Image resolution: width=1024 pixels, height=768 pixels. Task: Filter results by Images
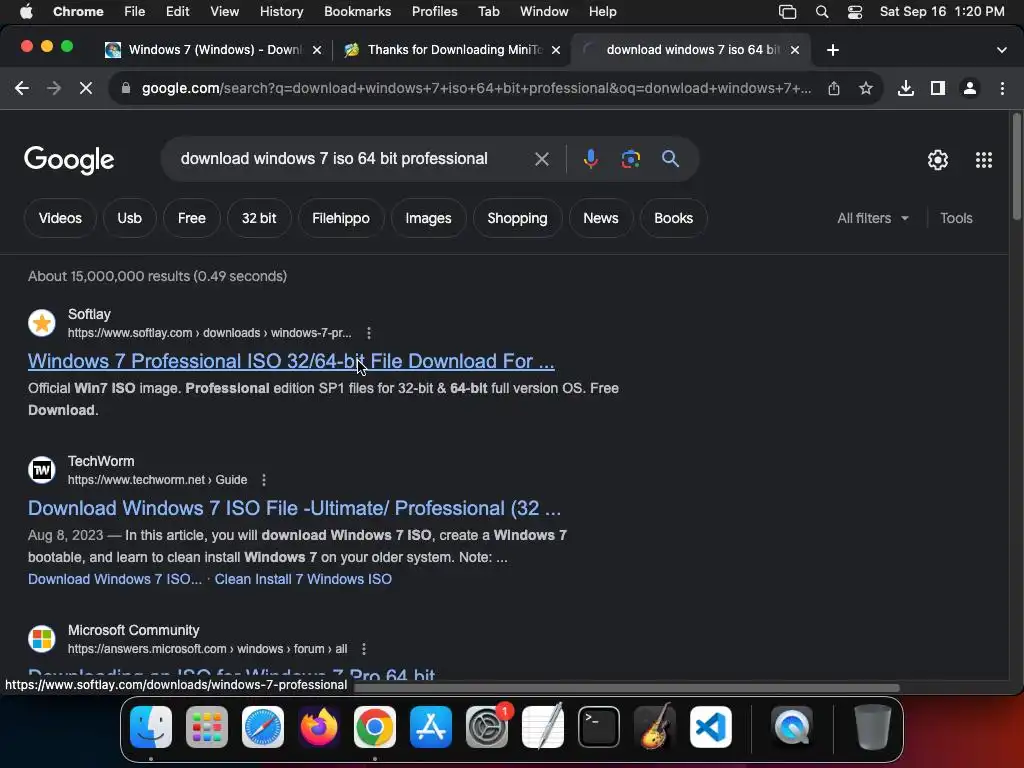pyautogui.click(x=428, y=218)
